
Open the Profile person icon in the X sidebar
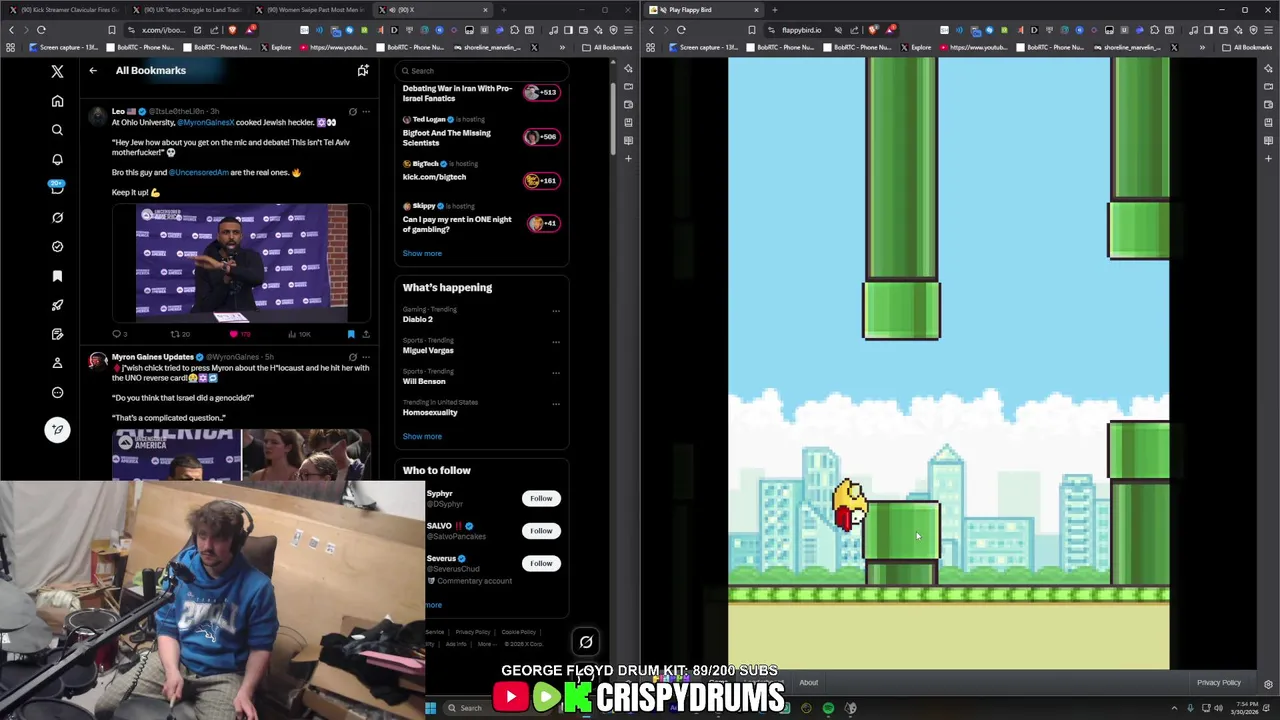pyautogui.click(x=57, y=363)
